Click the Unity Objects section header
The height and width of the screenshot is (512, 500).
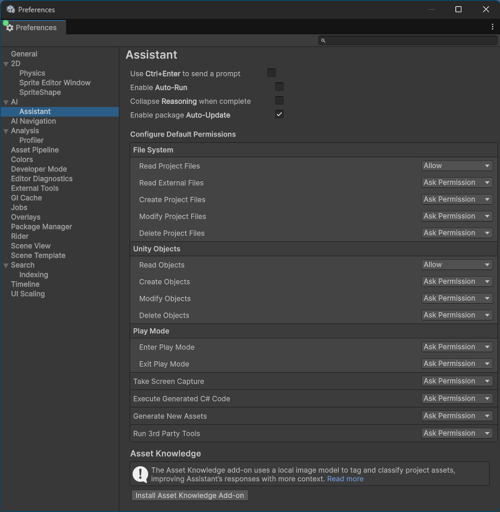313,249
